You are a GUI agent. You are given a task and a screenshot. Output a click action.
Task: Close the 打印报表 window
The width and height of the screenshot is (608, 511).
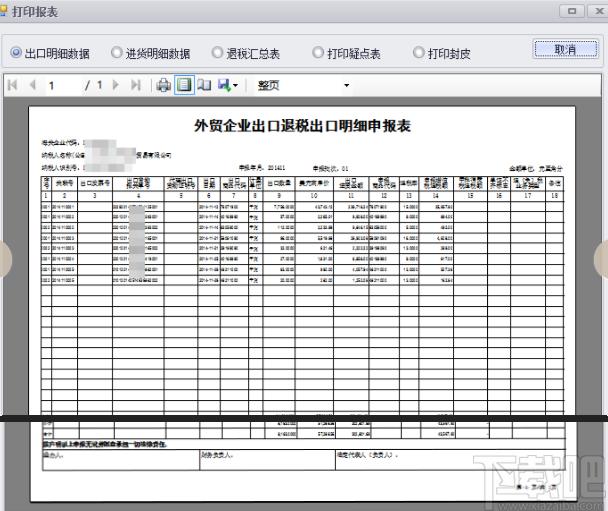click(599, 10)
